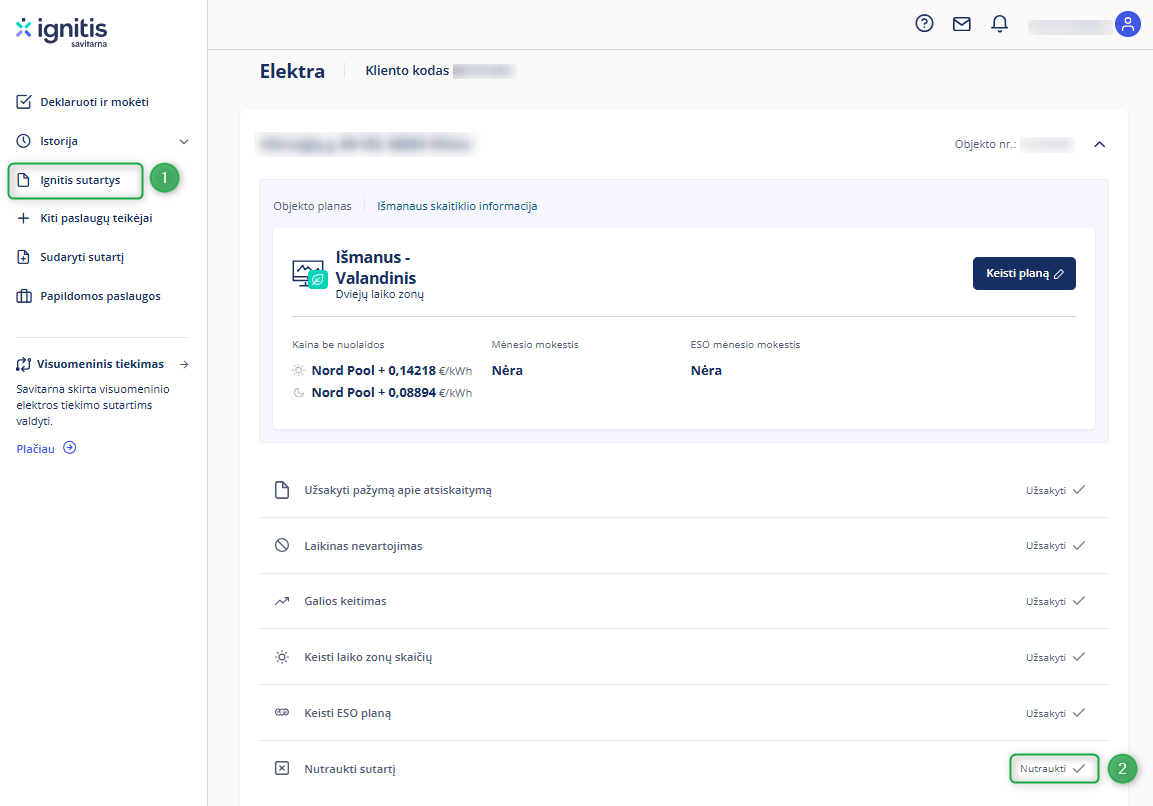Click the Keisti laiko zonų skaičių label
Screen dimensions: 1153x806
[x=368, y=657]
